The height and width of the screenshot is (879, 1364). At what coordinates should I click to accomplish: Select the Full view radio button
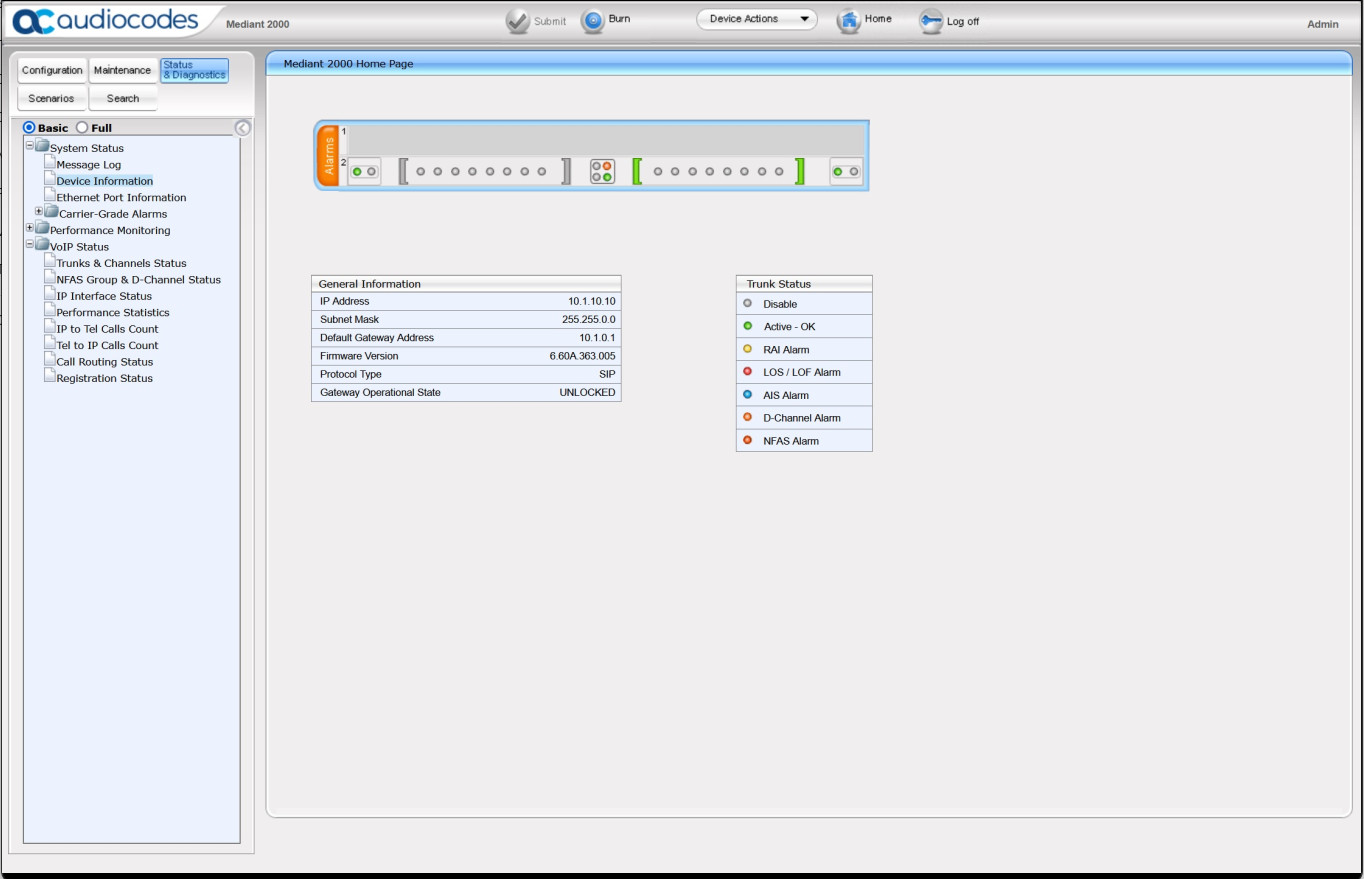[x=82, y=128]
